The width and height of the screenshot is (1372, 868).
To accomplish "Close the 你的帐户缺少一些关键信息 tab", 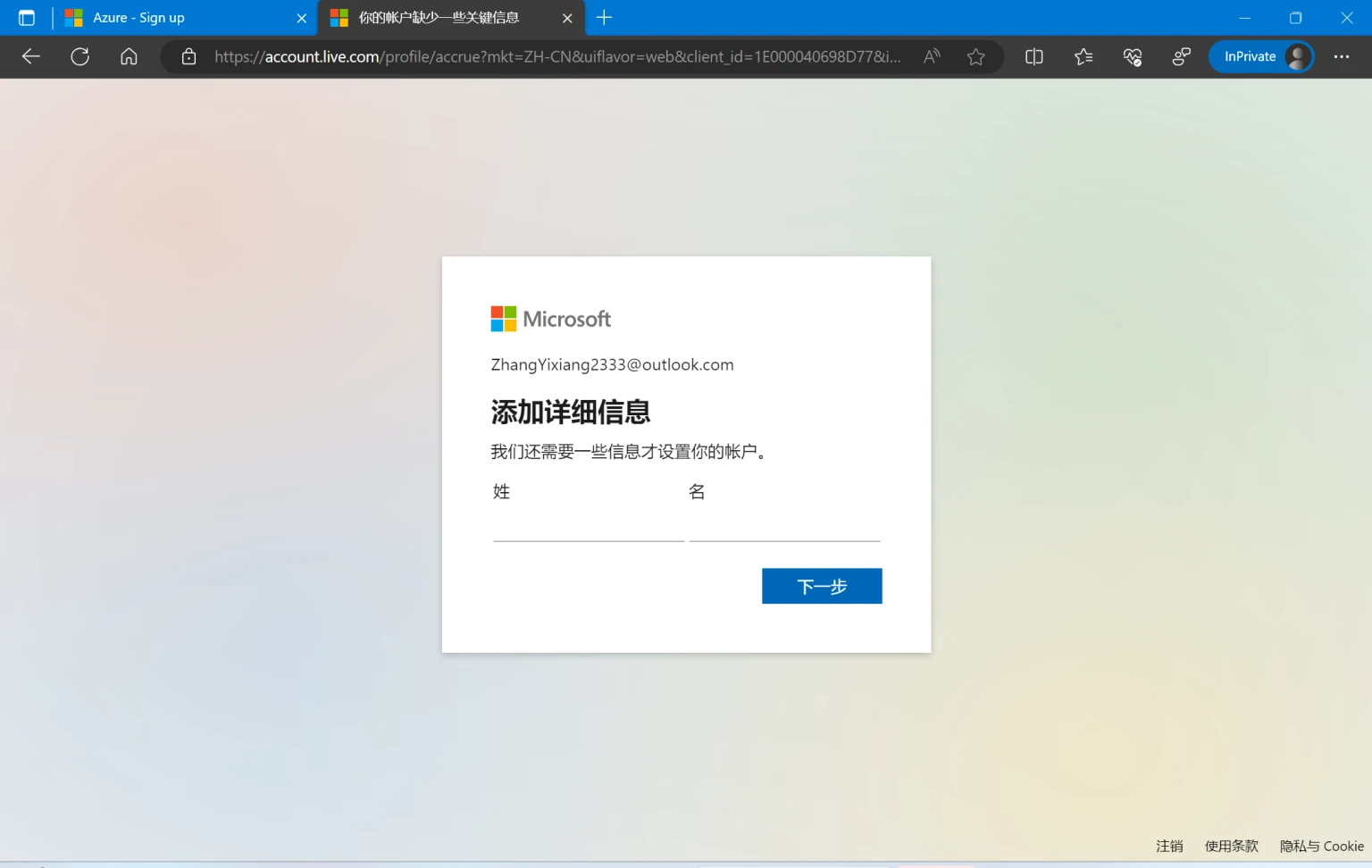I will tap(567, 18).
